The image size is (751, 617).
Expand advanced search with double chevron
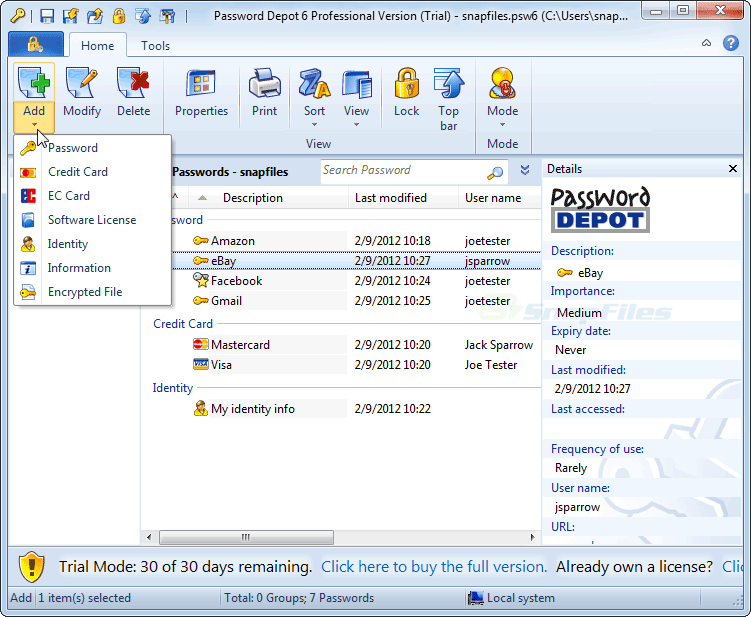tap(525, 170)
